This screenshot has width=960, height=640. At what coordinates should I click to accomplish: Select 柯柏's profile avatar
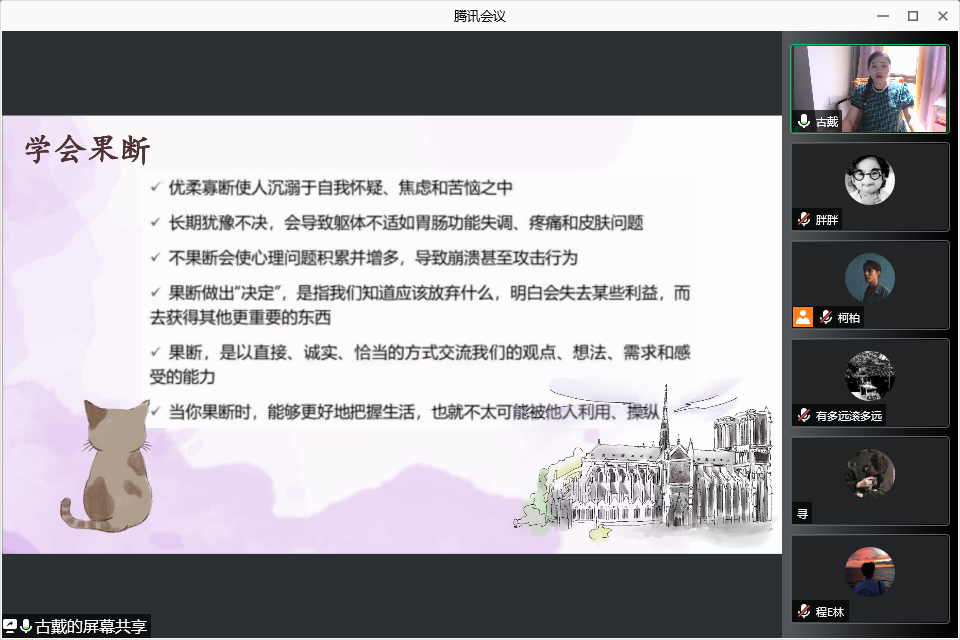tap(869, 278)
